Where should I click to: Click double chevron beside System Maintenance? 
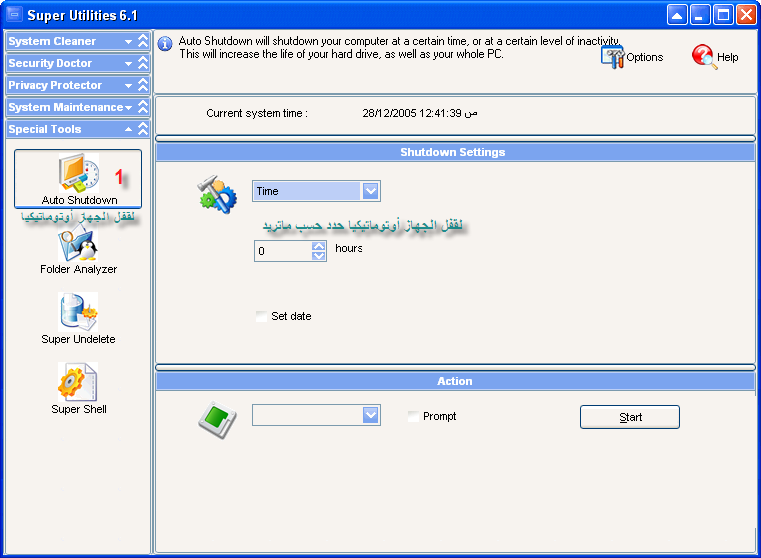(x=143, y=107)
